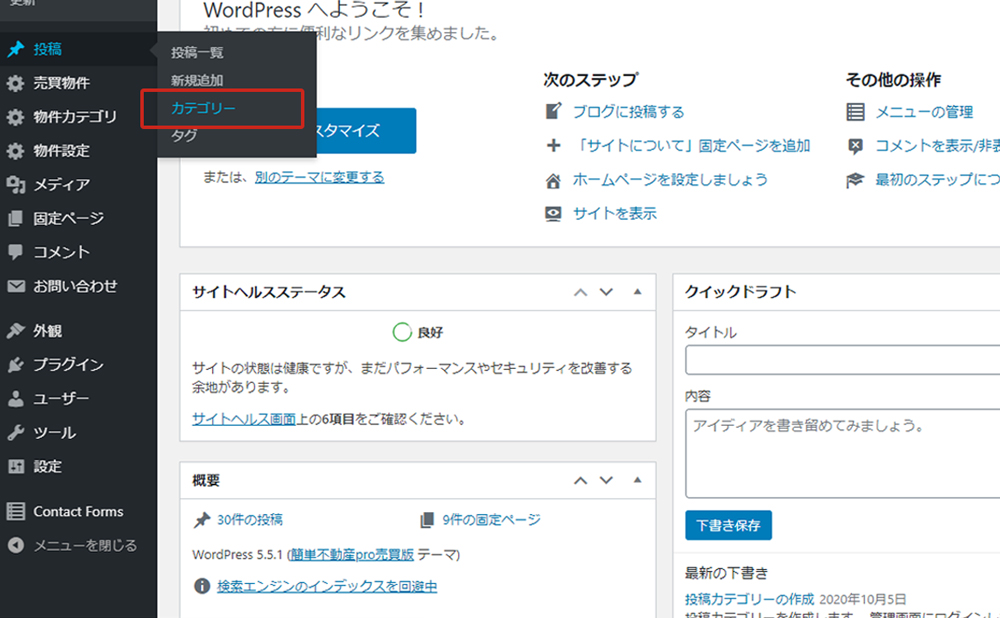The width and height of the screenshot is (1000, 618).
Task: Click the paintbrush icon for 外観
Action: [x=15, y=331]
